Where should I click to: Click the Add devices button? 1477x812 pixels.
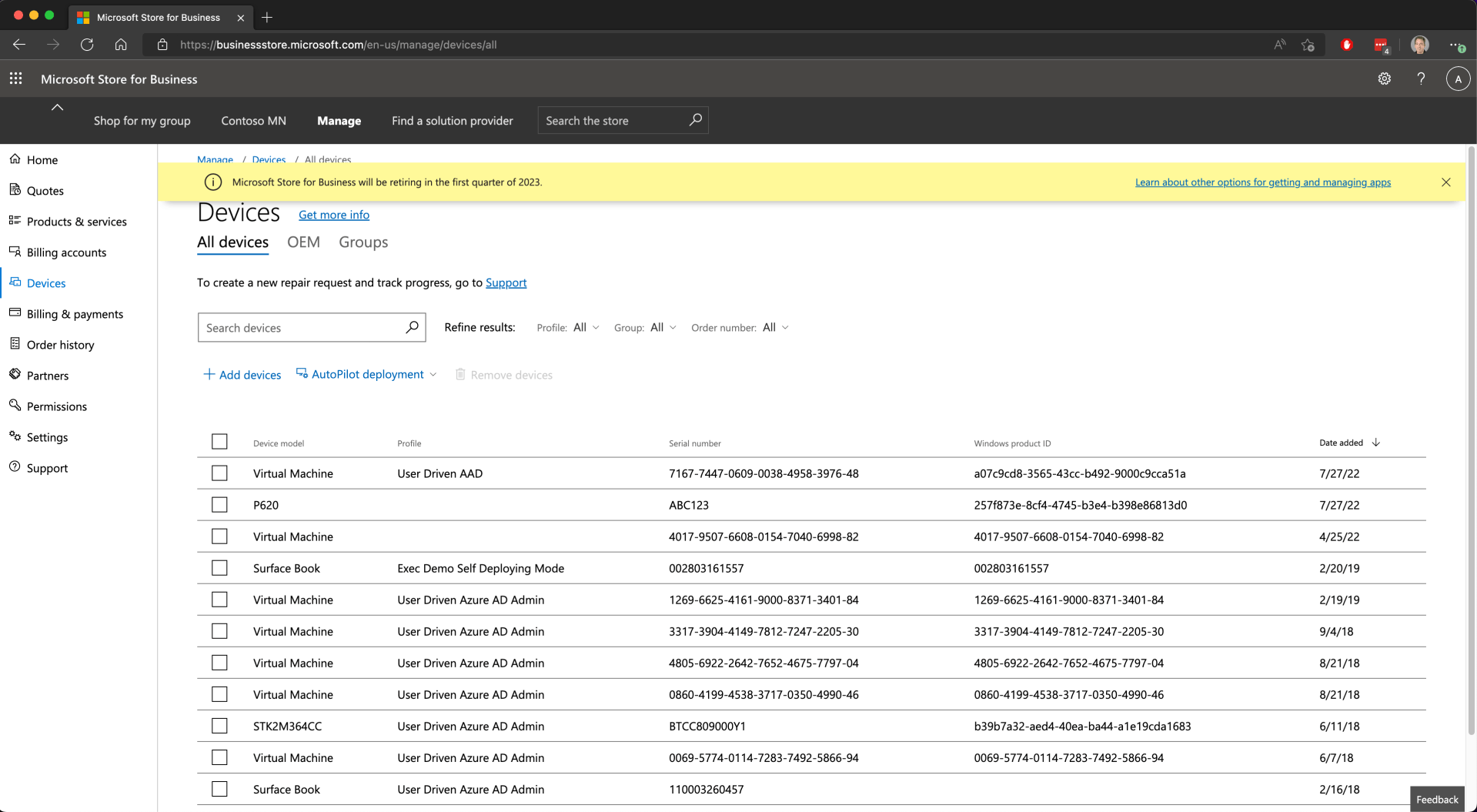[242, 375]
